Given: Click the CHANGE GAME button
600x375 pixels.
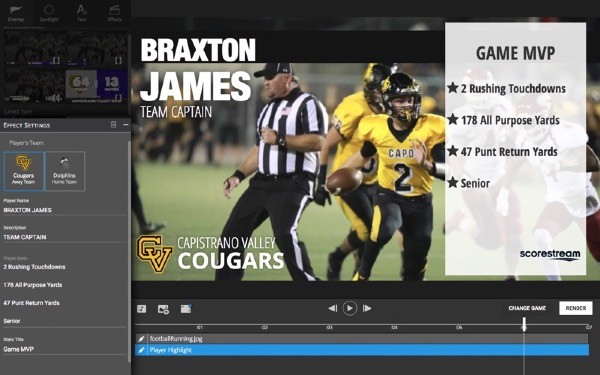Looking at the screenshot, I should coord(527,308).
